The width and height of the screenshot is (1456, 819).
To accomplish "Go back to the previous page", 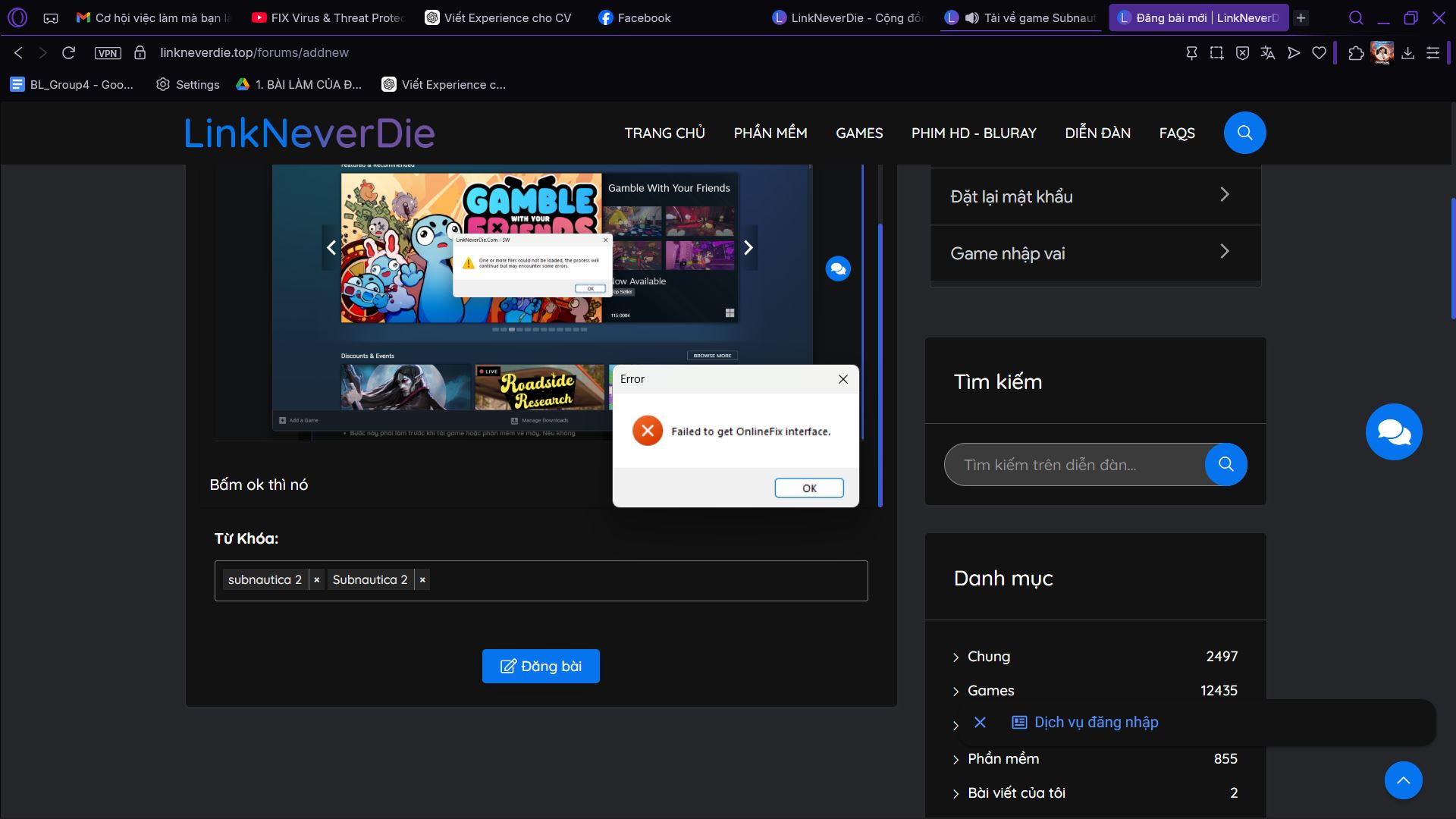I will coord(19,52).
